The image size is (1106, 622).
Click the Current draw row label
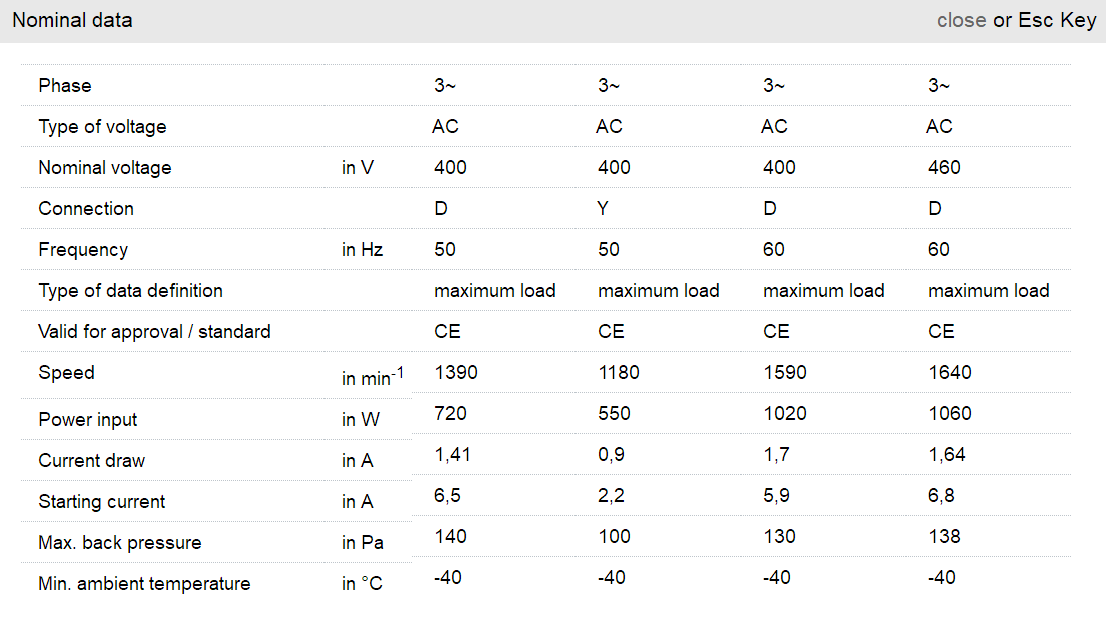click(x=91, y=461)
